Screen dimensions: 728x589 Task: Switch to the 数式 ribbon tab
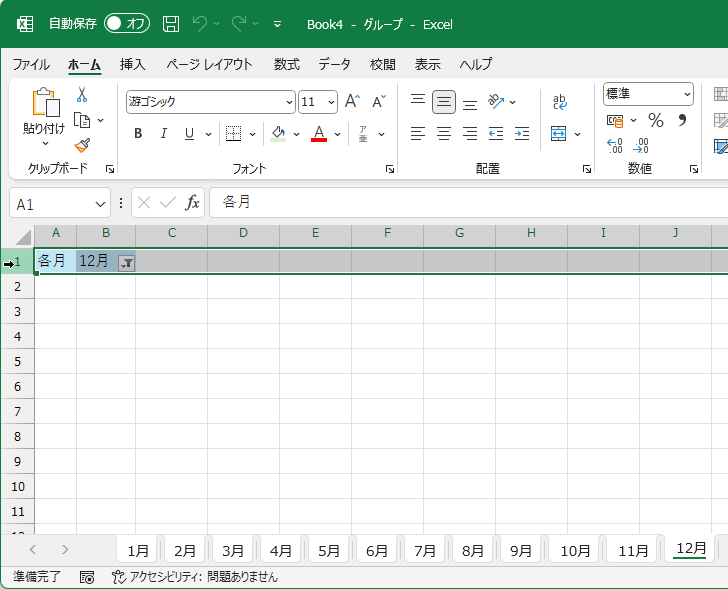286,64
